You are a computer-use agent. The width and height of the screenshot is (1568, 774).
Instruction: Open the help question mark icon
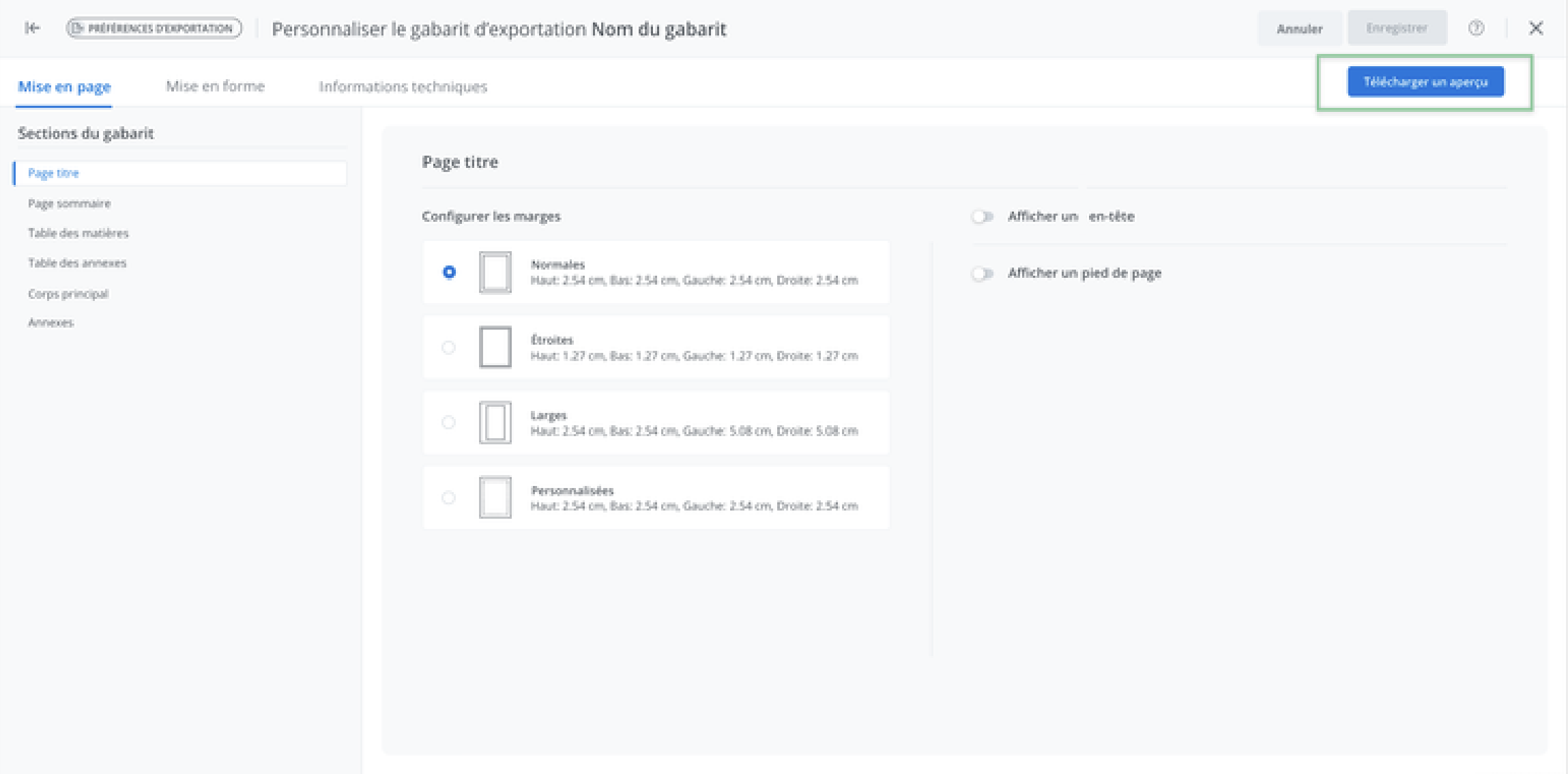tap(1476, 28)
